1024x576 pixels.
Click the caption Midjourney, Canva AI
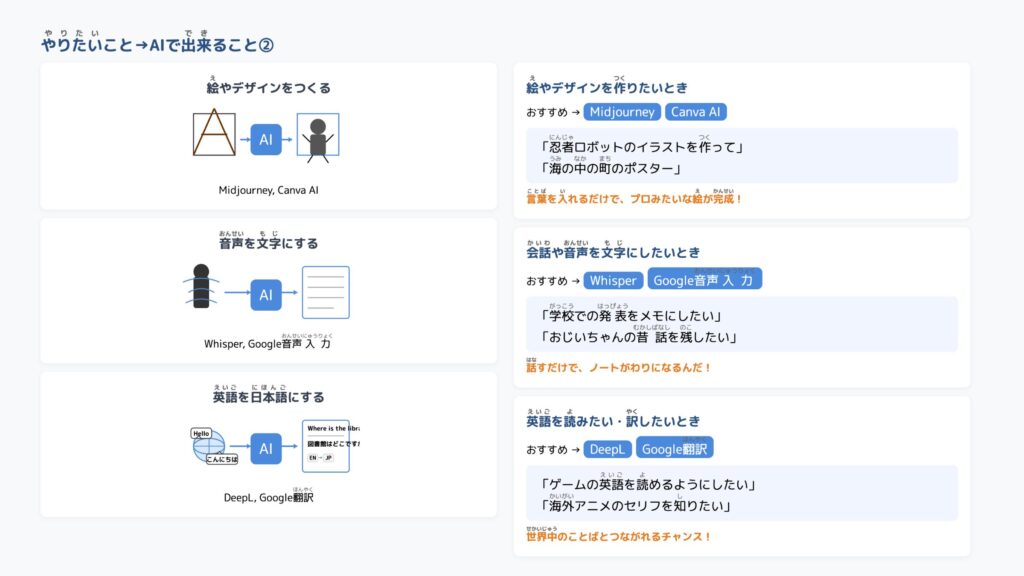268,190
